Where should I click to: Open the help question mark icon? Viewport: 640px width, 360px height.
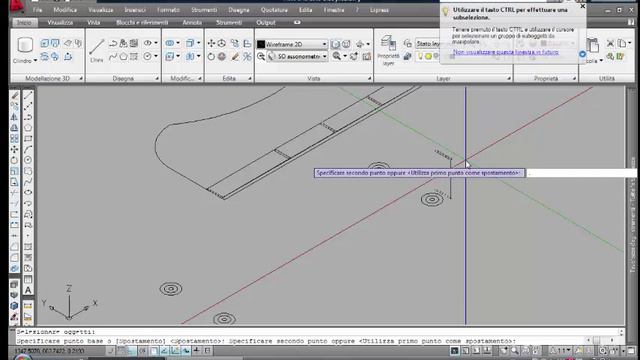(631, 22)
